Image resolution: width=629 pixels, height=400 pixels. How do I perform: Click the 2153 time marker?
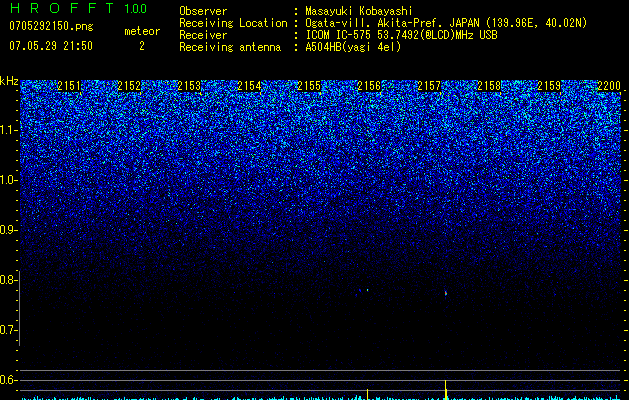click(x=189, y=86)
